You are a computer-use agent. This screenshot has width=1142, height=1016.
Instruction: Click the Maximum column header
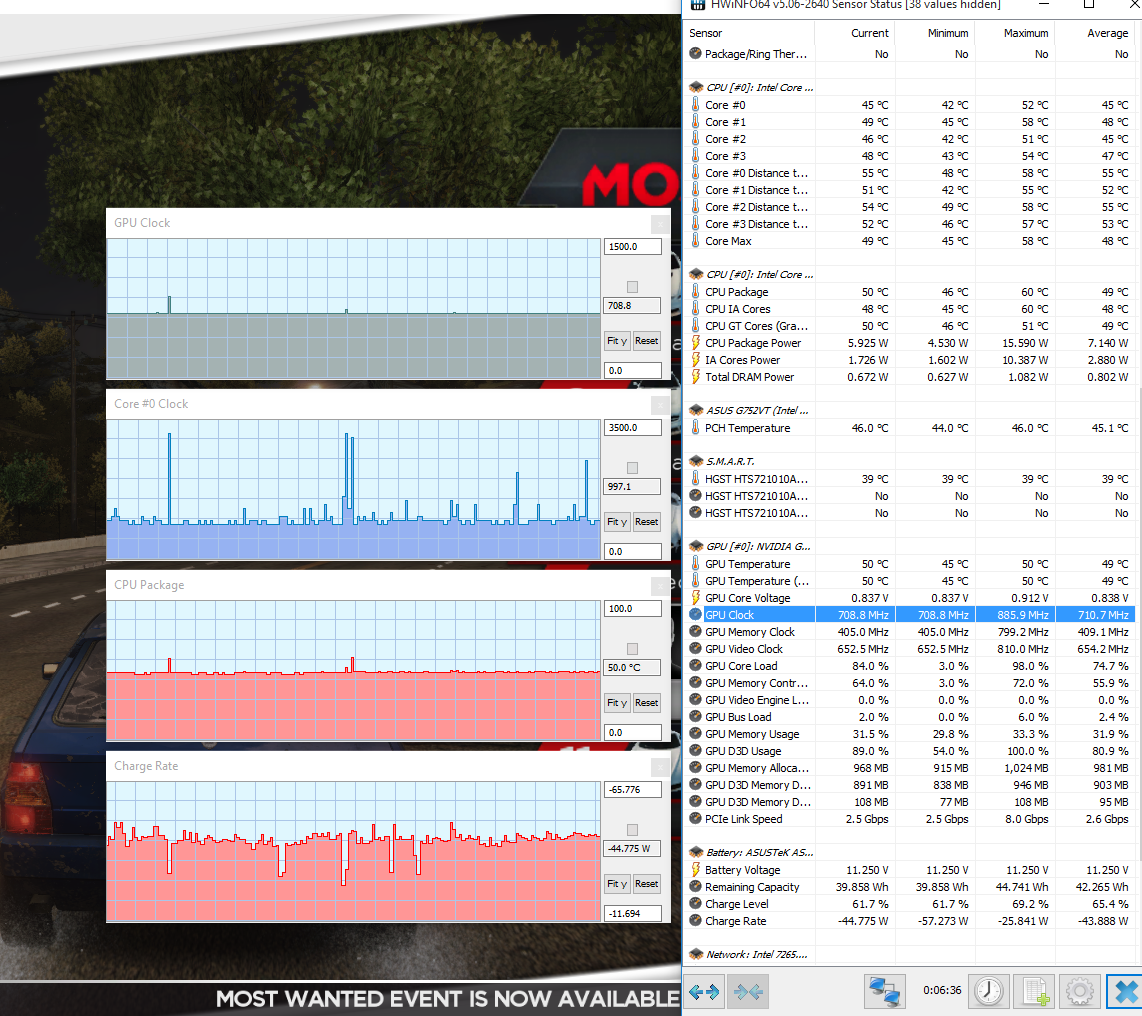point(1015,33)
